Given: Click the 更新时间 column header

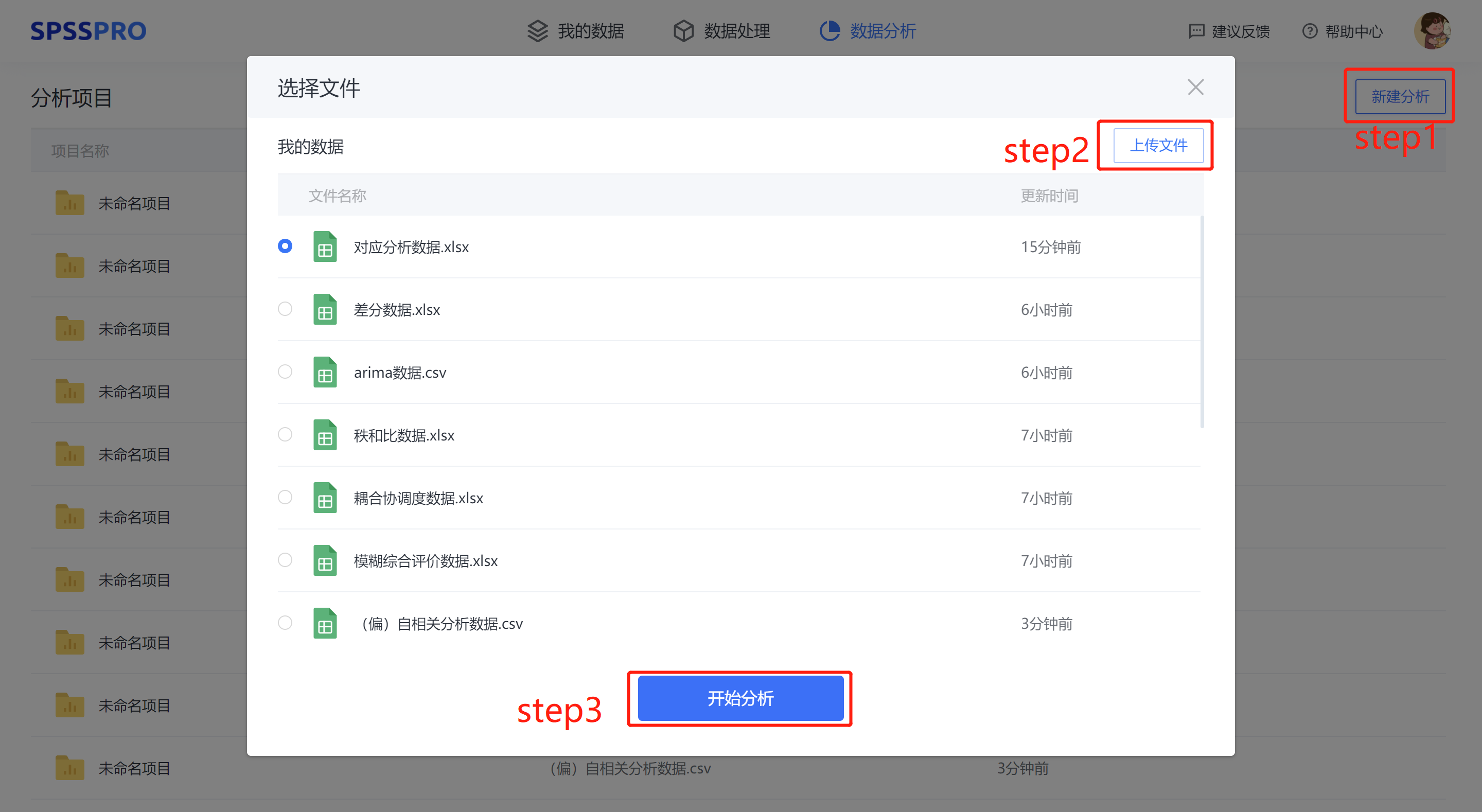Looking at the screenshot, I should [x=1049, y=196].
